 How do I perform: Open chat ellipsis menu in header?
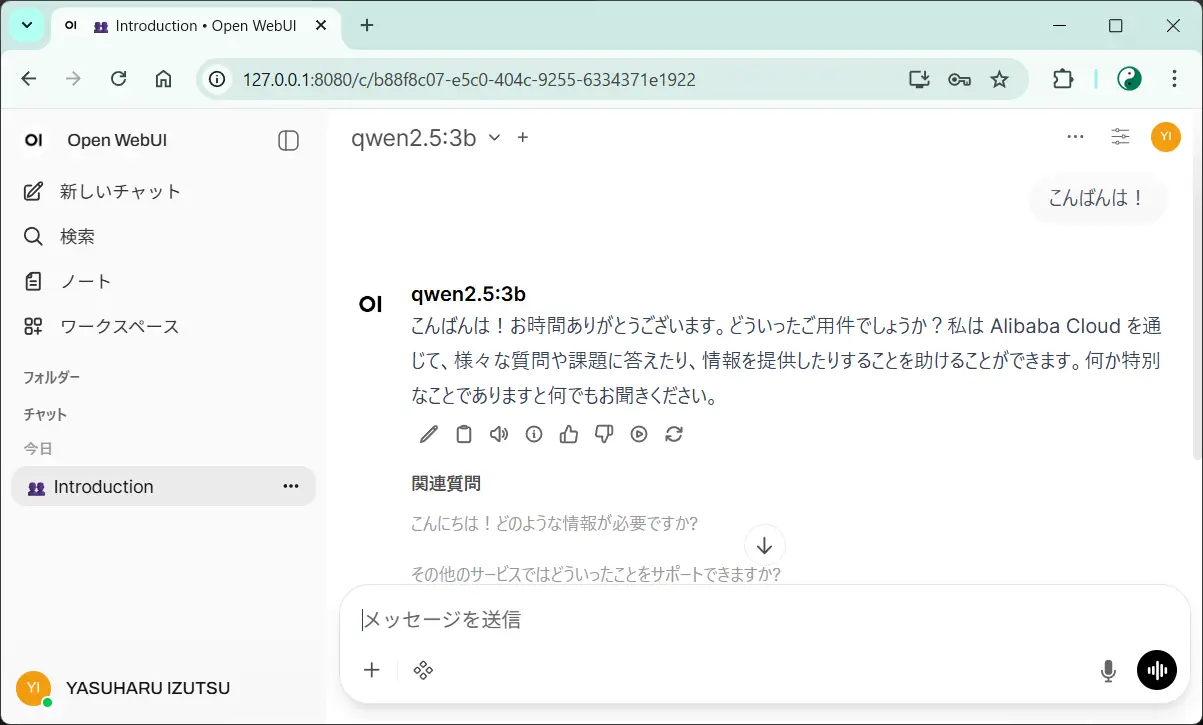tap(1076, 137)
